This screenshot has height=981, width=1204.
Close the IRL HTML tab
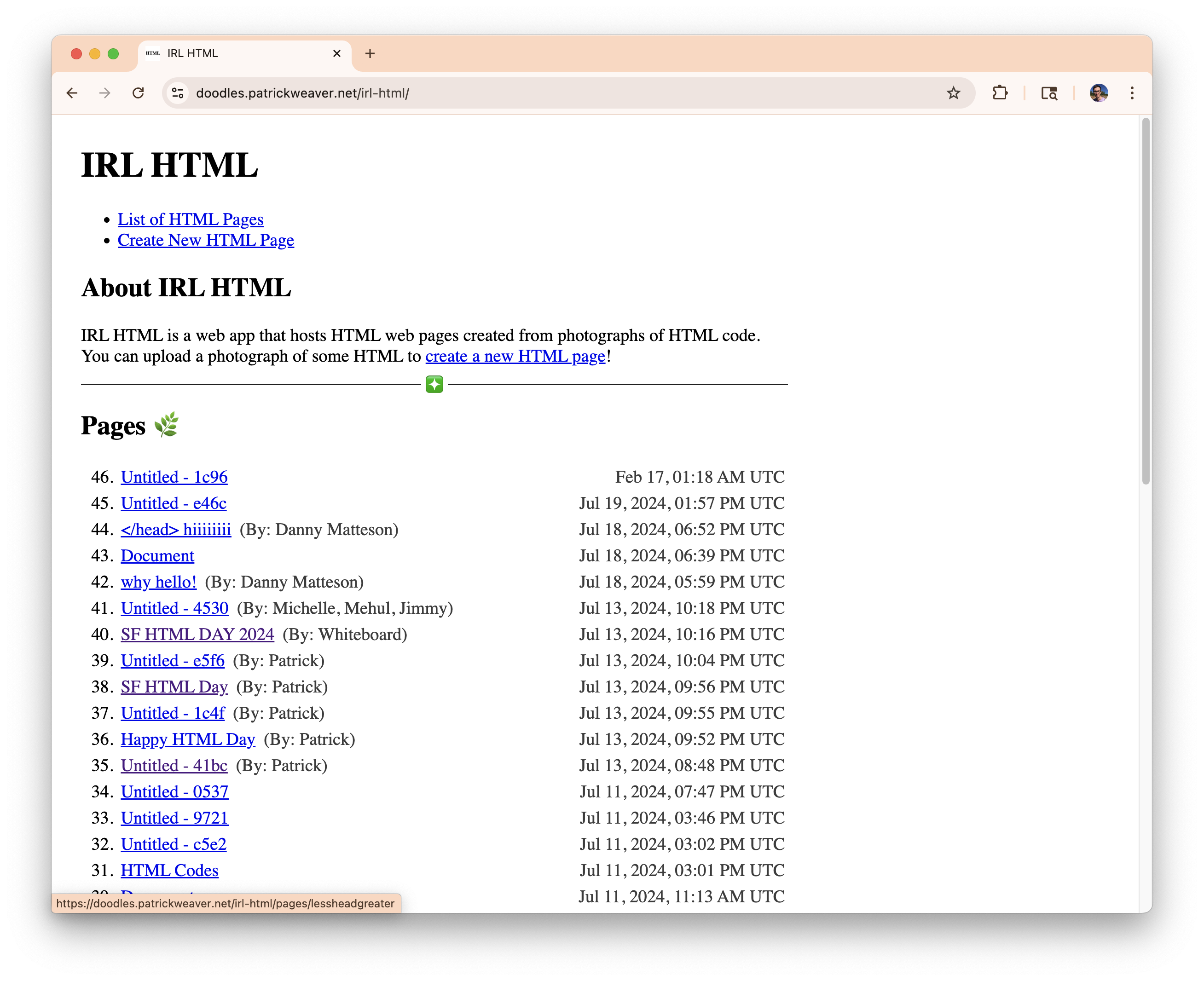coord(337,54)
